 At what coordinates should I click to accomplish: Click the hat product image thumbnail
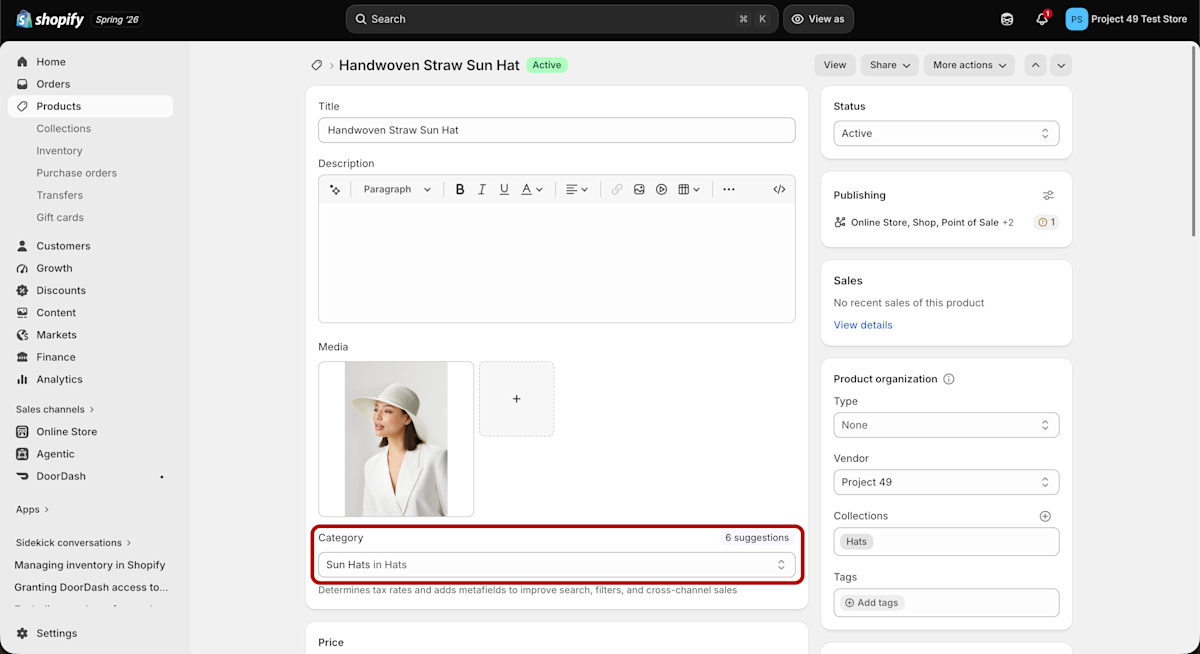coord(396,439)
